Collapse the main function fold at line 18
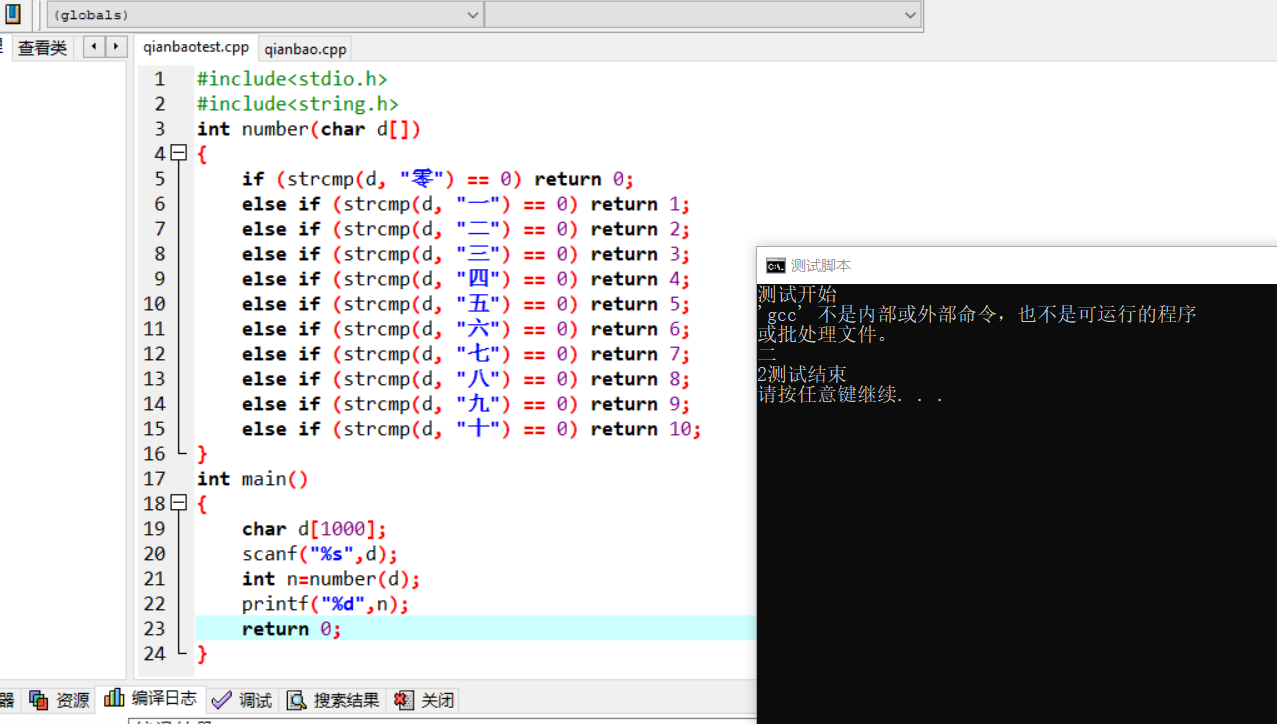Screen dimensions: 1277x724 (179, 503)
